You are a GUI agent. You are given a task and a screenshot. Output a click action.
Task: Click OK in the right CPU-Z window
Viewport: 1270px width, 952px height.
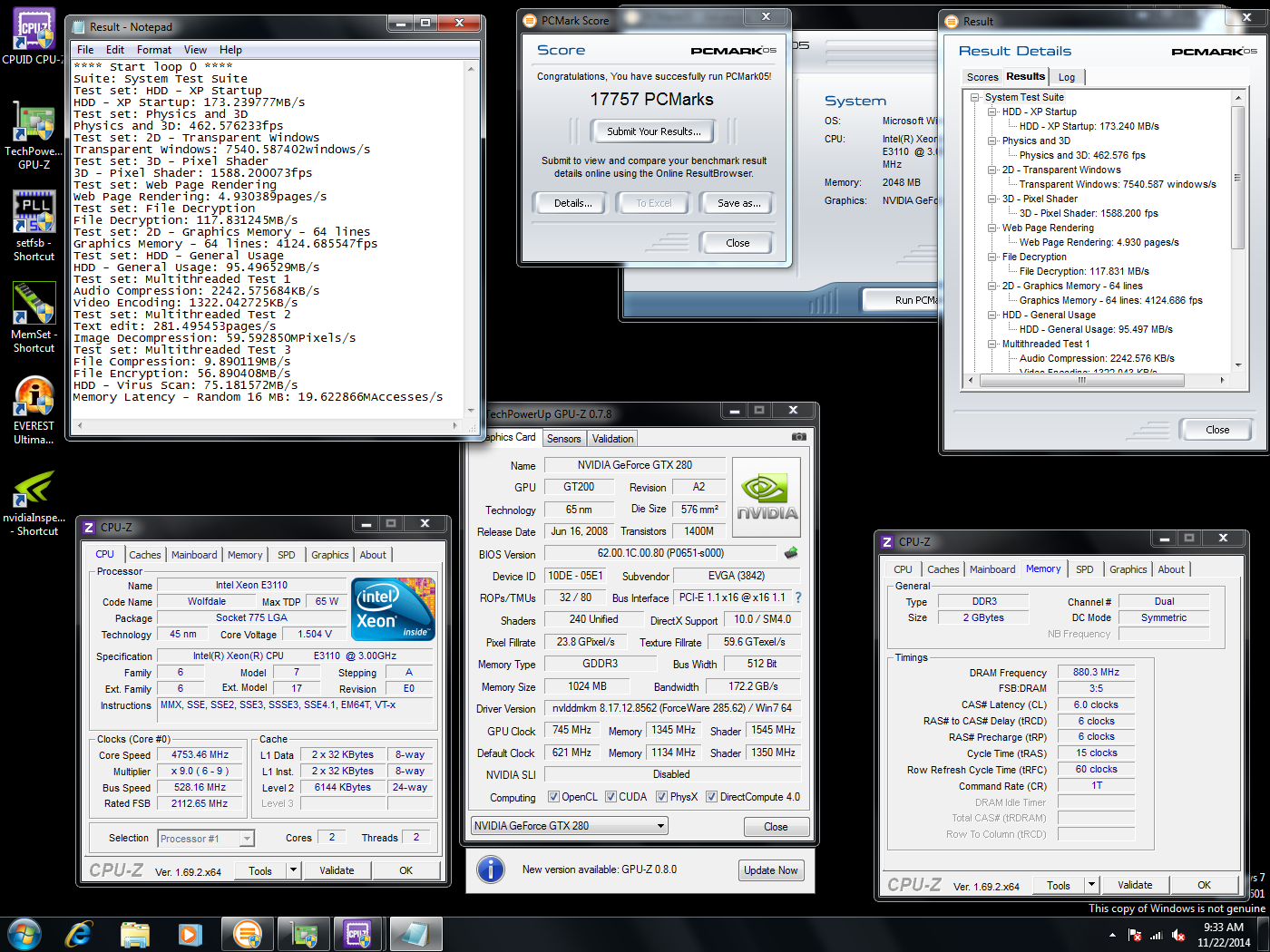[x=1204, y=885]
